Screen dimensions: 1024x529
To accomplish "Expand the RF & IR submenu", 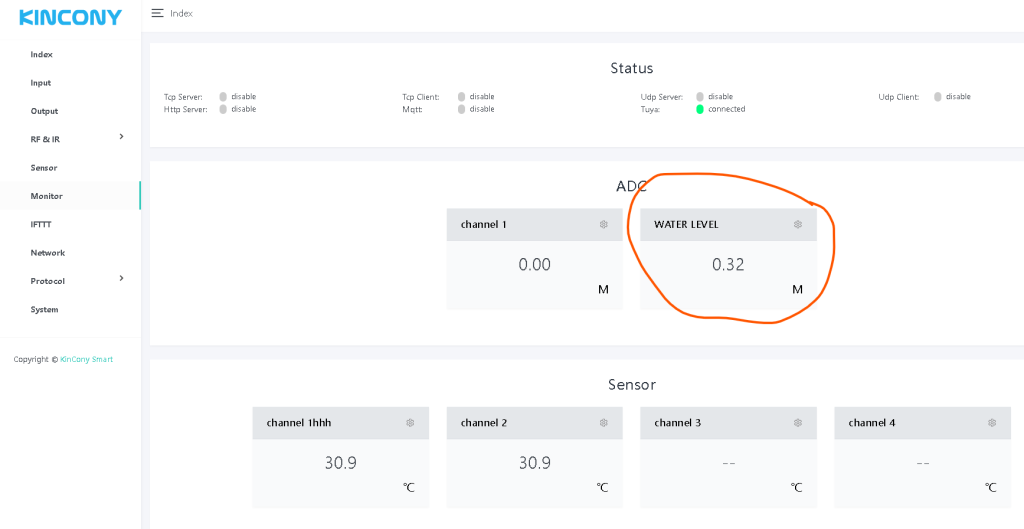I will click(x=121, y=137).
